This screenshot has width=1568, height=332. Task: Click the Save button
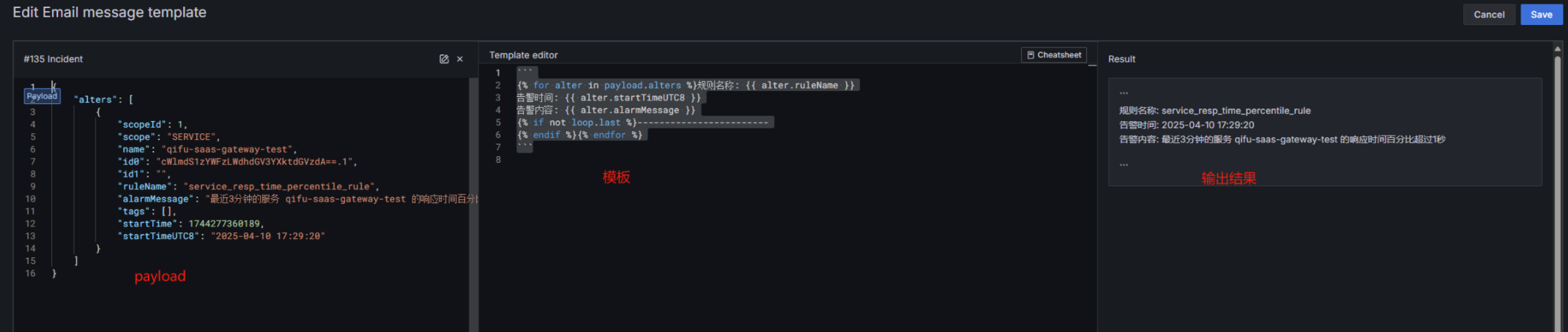pyautogui.click(x=1541, y=15)
